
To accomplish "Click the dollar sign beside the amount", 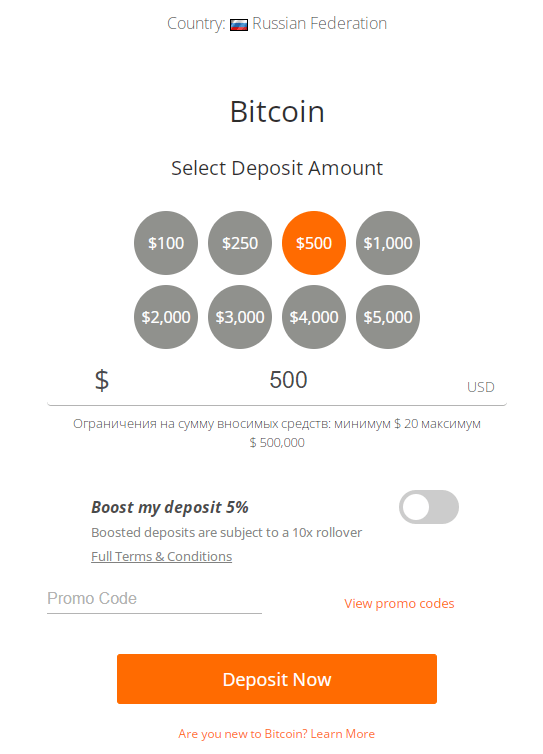I will tap(102, 380).
